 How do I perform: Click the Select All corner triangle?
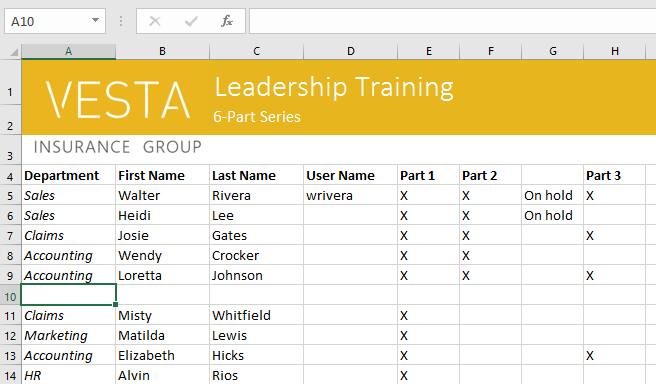[x=14, y=51]
